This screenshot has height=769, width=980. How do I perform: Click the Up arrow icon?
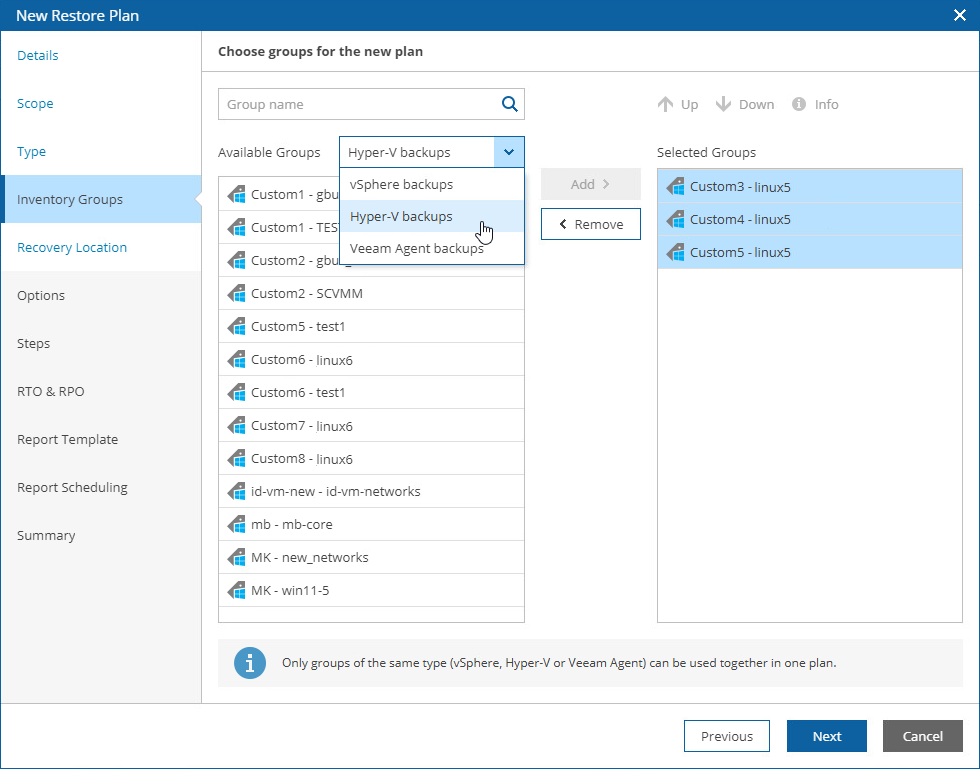point(665,104)
